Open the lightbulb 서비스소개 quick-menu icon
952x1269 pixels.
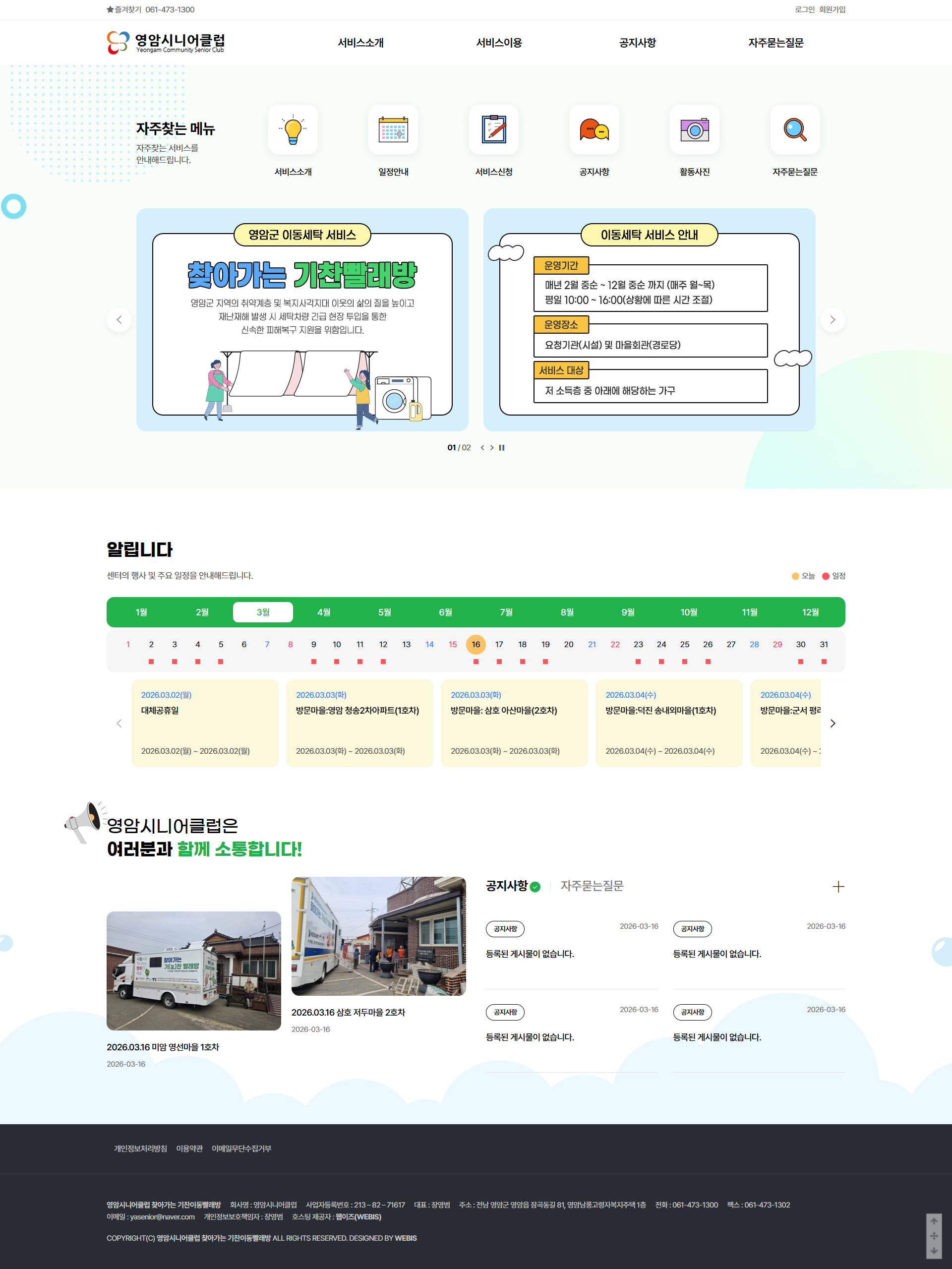pyautogui.click(x=293, y=129)
